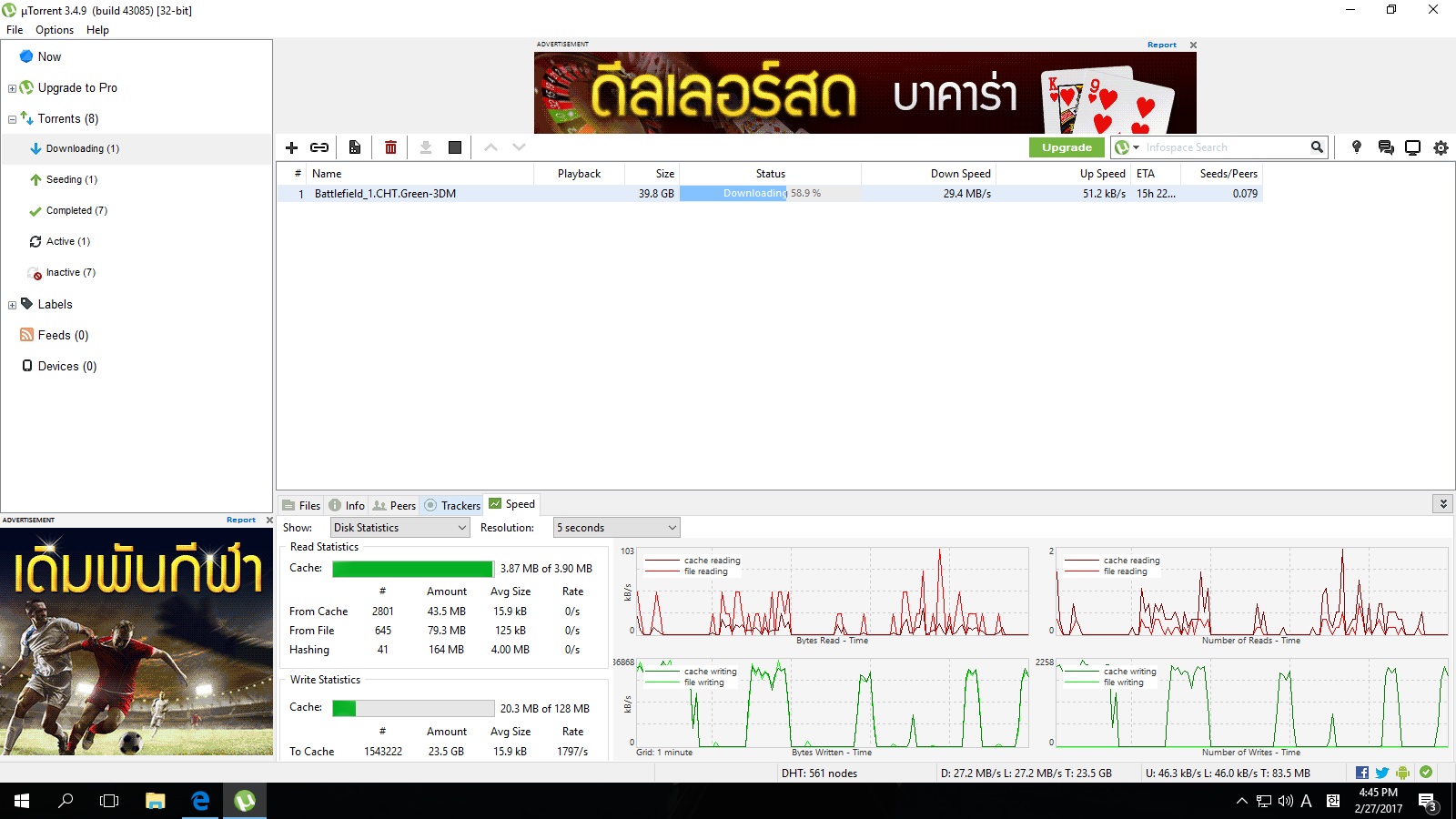This screenshot has width=1456, height=819.
Task: Open the Resolution 5 seconds dropdown
Action: tap(617, 528)
